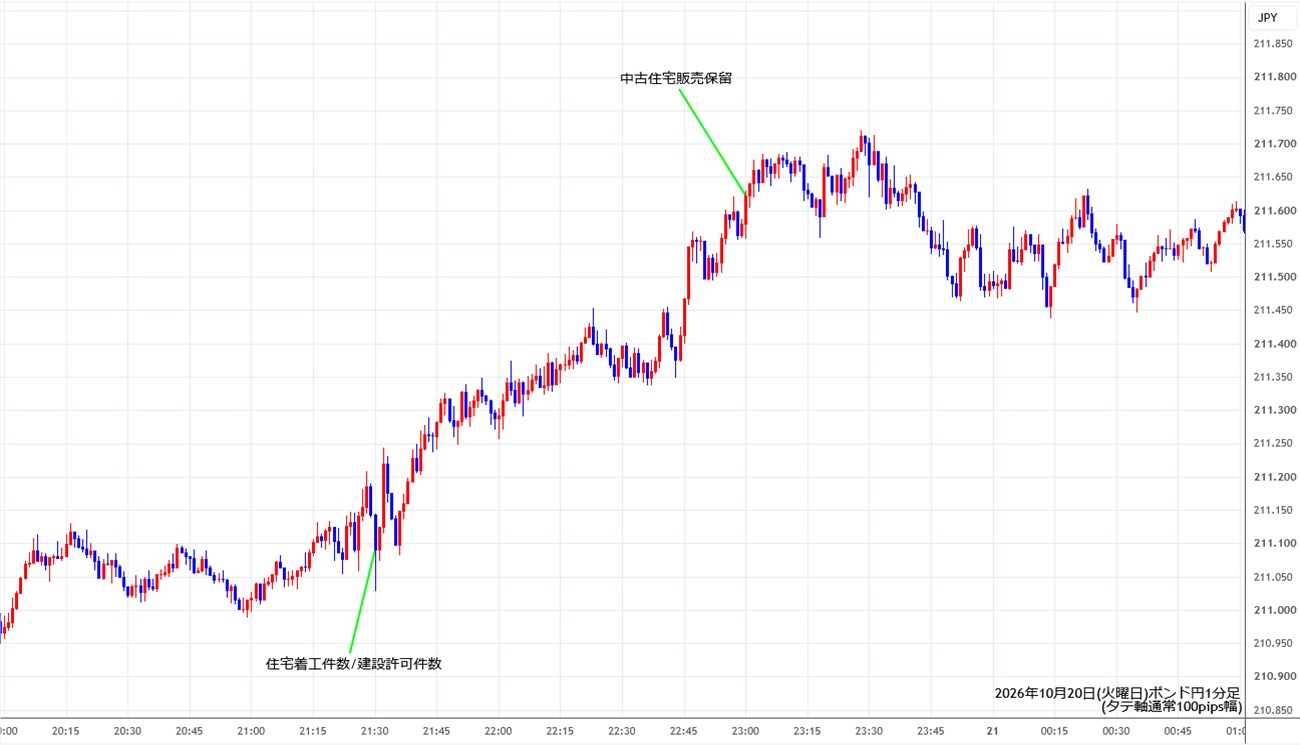This screenshot has height=745, width=1300.
Task: Click the JPY currency label above the price axis
Action: [1267, 17]
